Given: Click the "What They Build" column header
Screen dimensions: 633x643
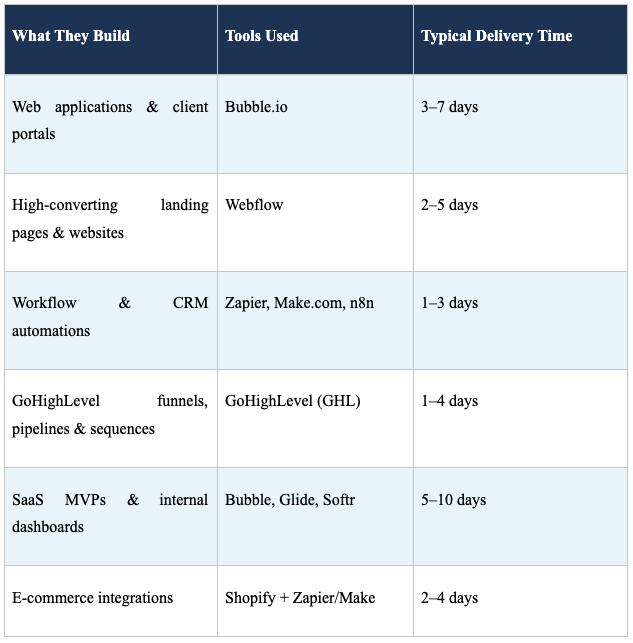Looking at the screenshot, I should 71,36.
